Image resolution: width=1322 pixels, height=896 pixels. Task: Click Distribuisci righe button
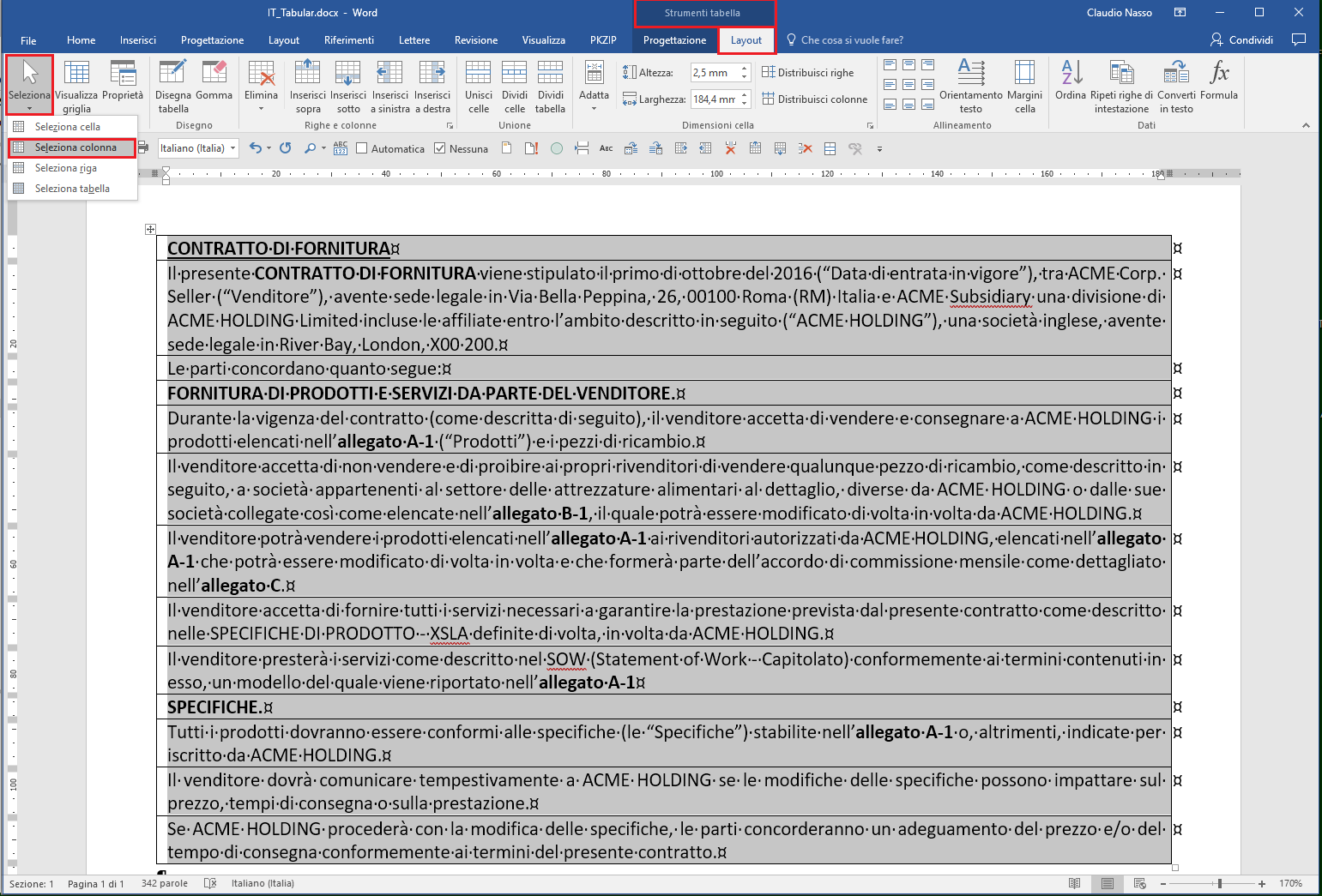coord(808,73)
